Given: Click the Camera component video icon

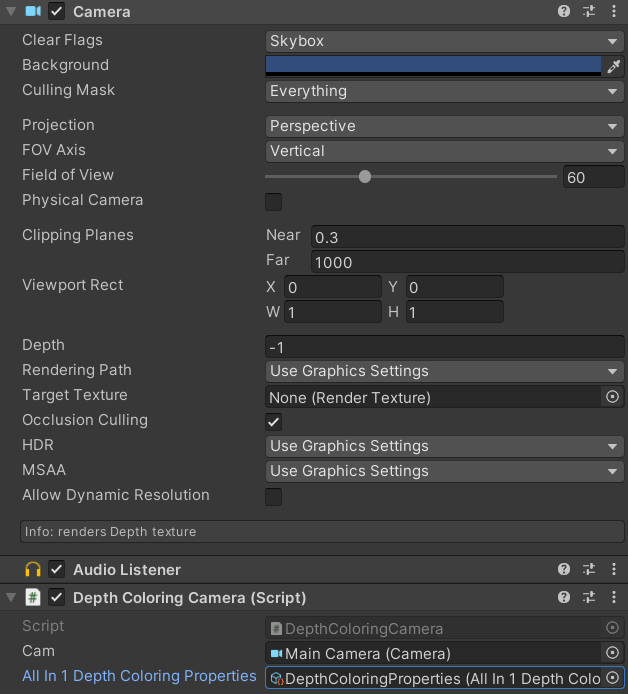Looking at the screenshot, I should [x=33, y=11].
